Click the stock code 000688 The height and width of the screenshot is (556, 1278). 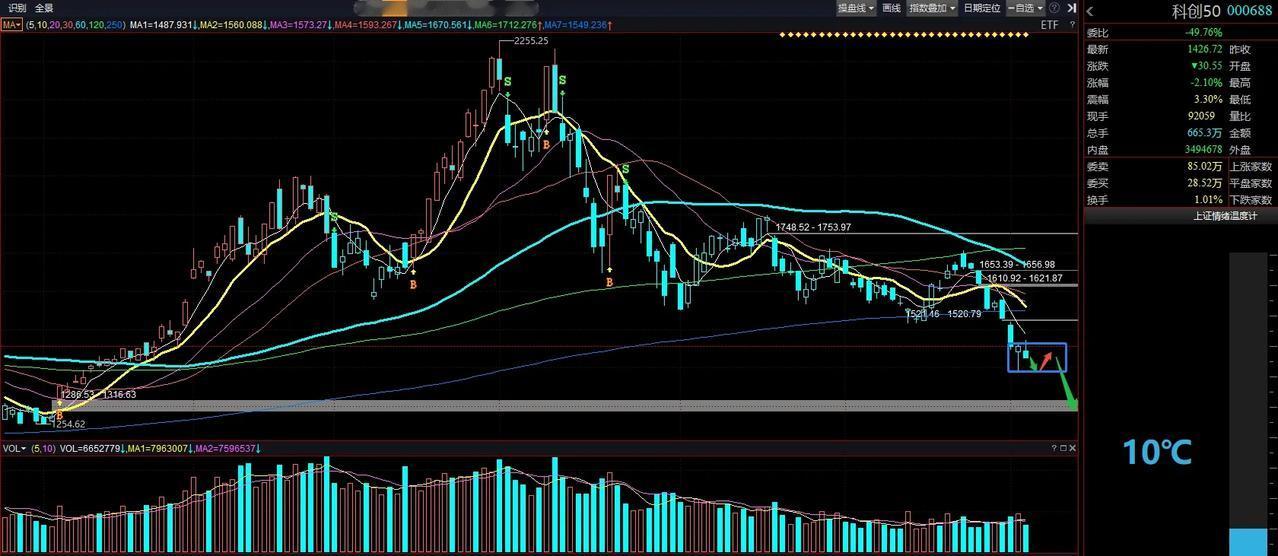click(x=1250, y=11)
